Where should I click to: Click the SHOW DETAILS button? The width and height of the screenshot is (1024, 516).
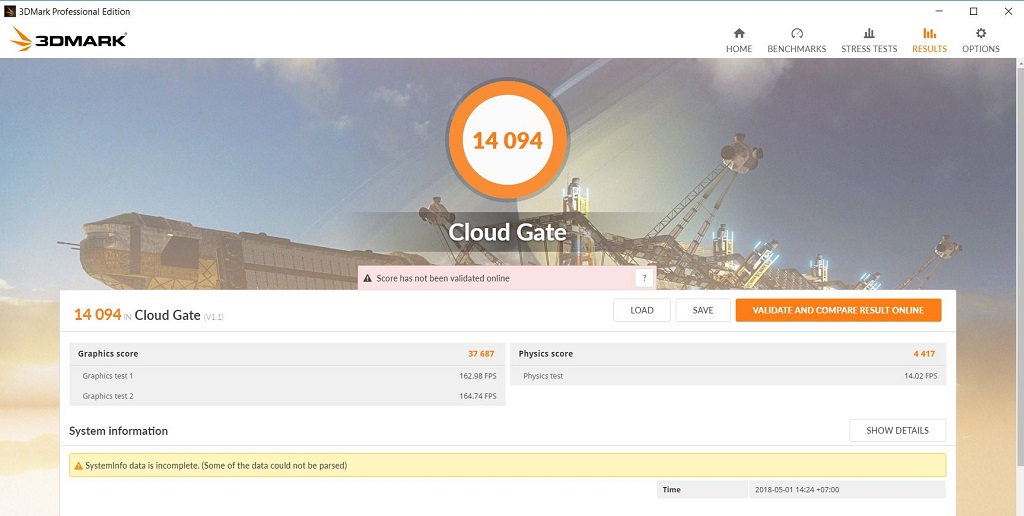click(x=897, y=430)
